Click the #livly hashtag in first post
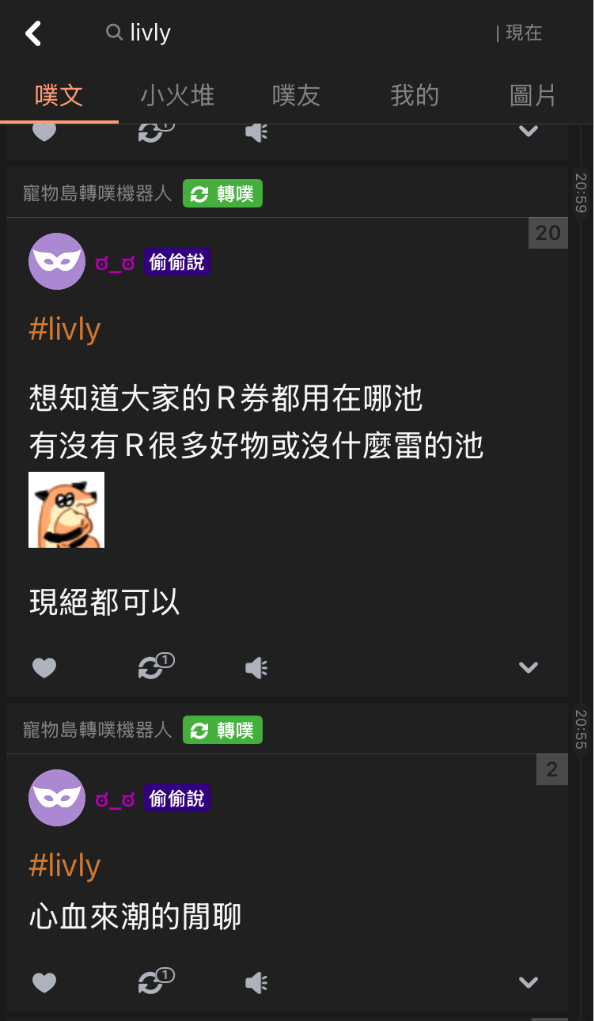The image size is (594, 1021). click(64, 329)
